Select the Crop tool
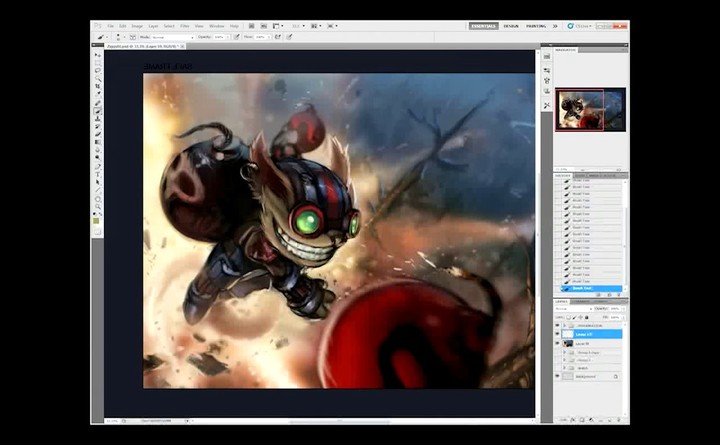Image resolution: width=720 pixels, height=445 pixels. [97, 86]
